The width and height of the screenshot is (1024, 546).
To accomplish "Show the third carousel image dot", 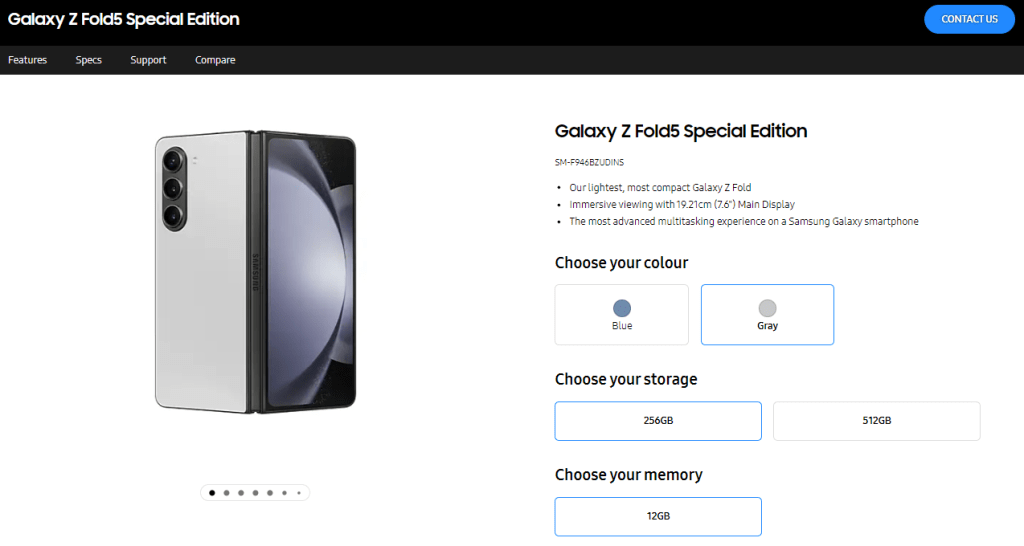I will pyautogui.click(x=241, y=492).
